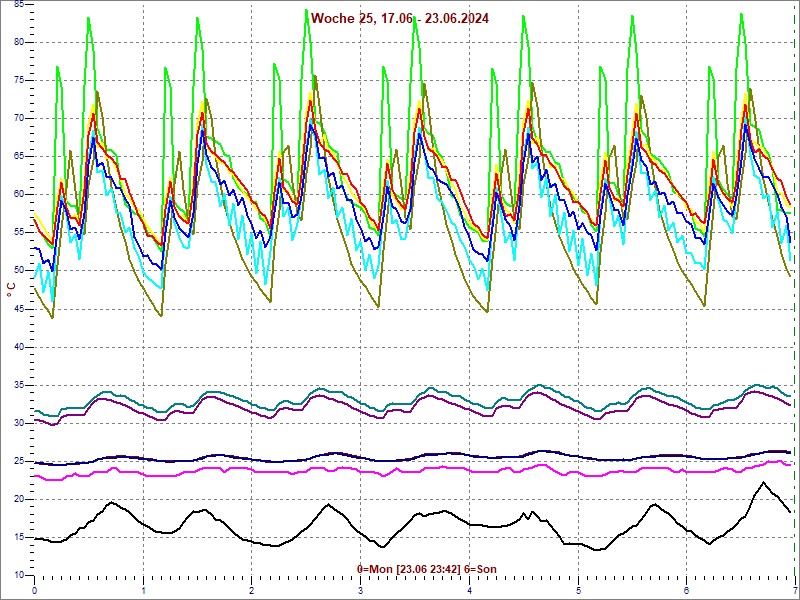This screenshot has width=800, height=600.
Task: Pick the 15 value on the temperature axis
Action: 19,537
